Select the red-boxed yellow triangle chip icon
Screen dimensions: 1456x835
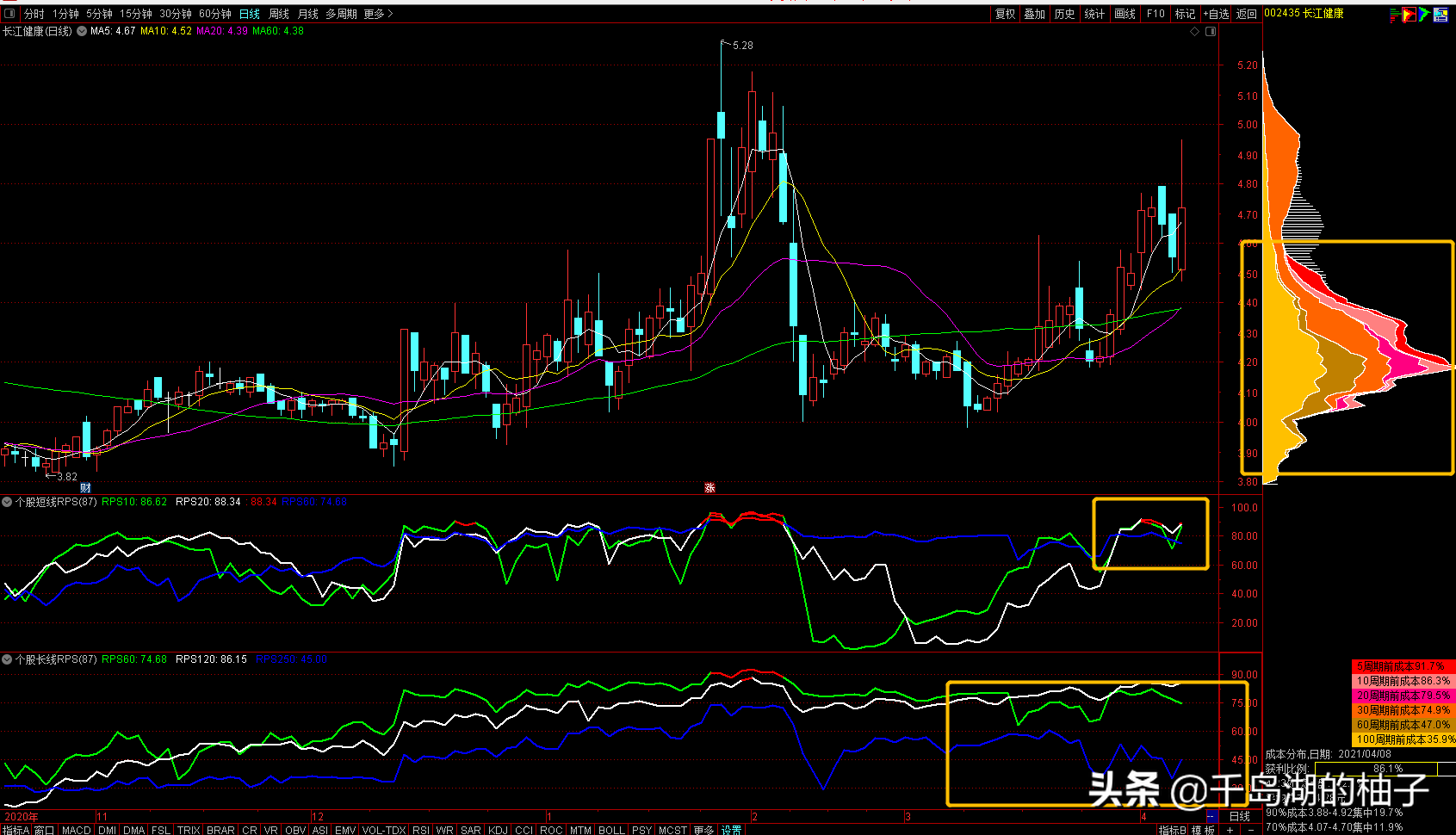click(x=1409, y=14)
